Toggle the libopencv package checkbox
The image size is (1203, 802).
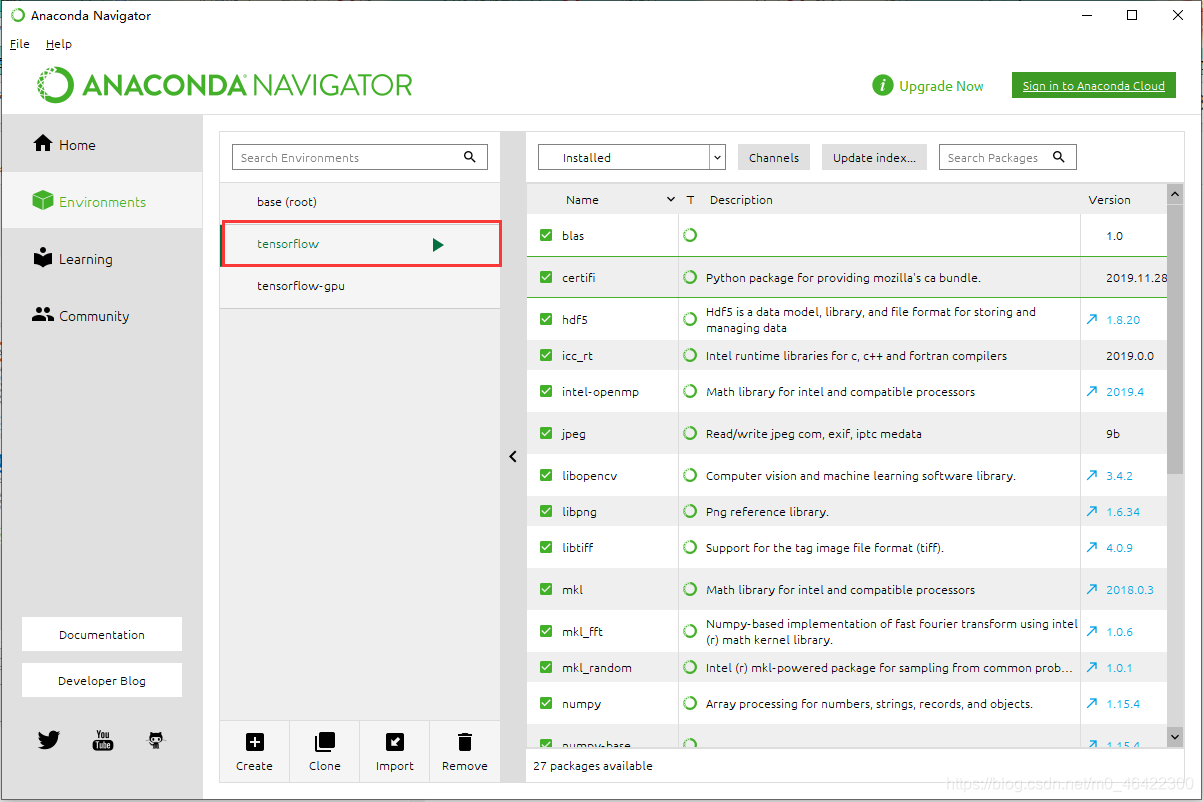click(546, 475)
